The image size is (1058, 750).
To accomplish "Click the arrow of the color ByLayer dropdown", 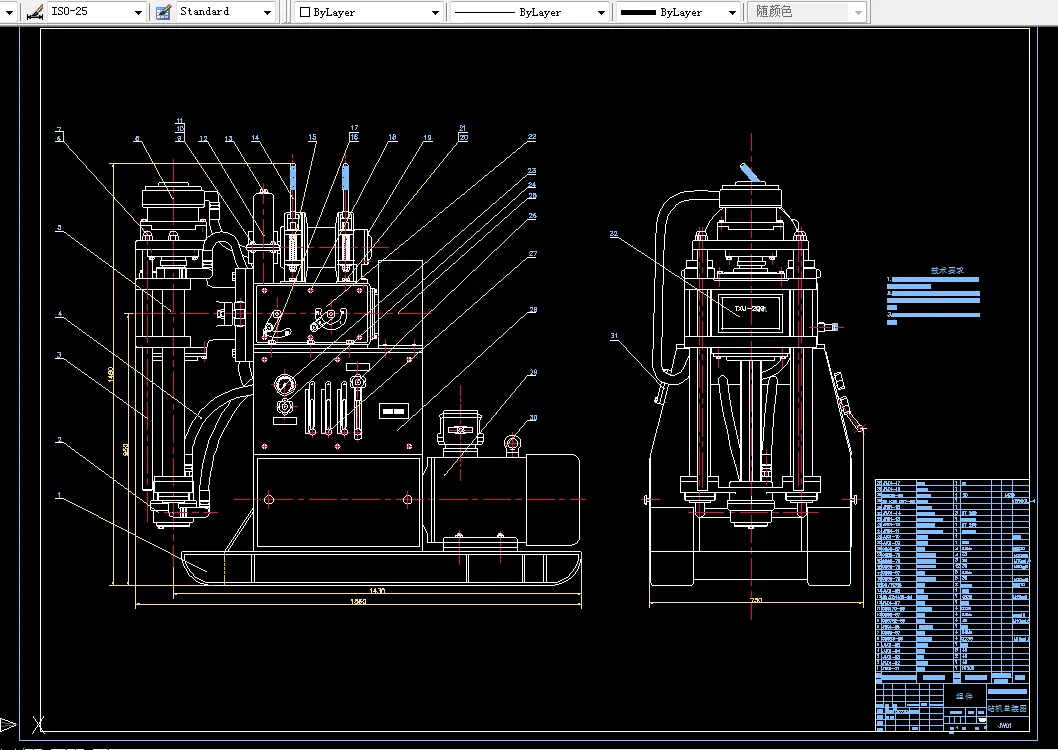I will pos(435,12).
